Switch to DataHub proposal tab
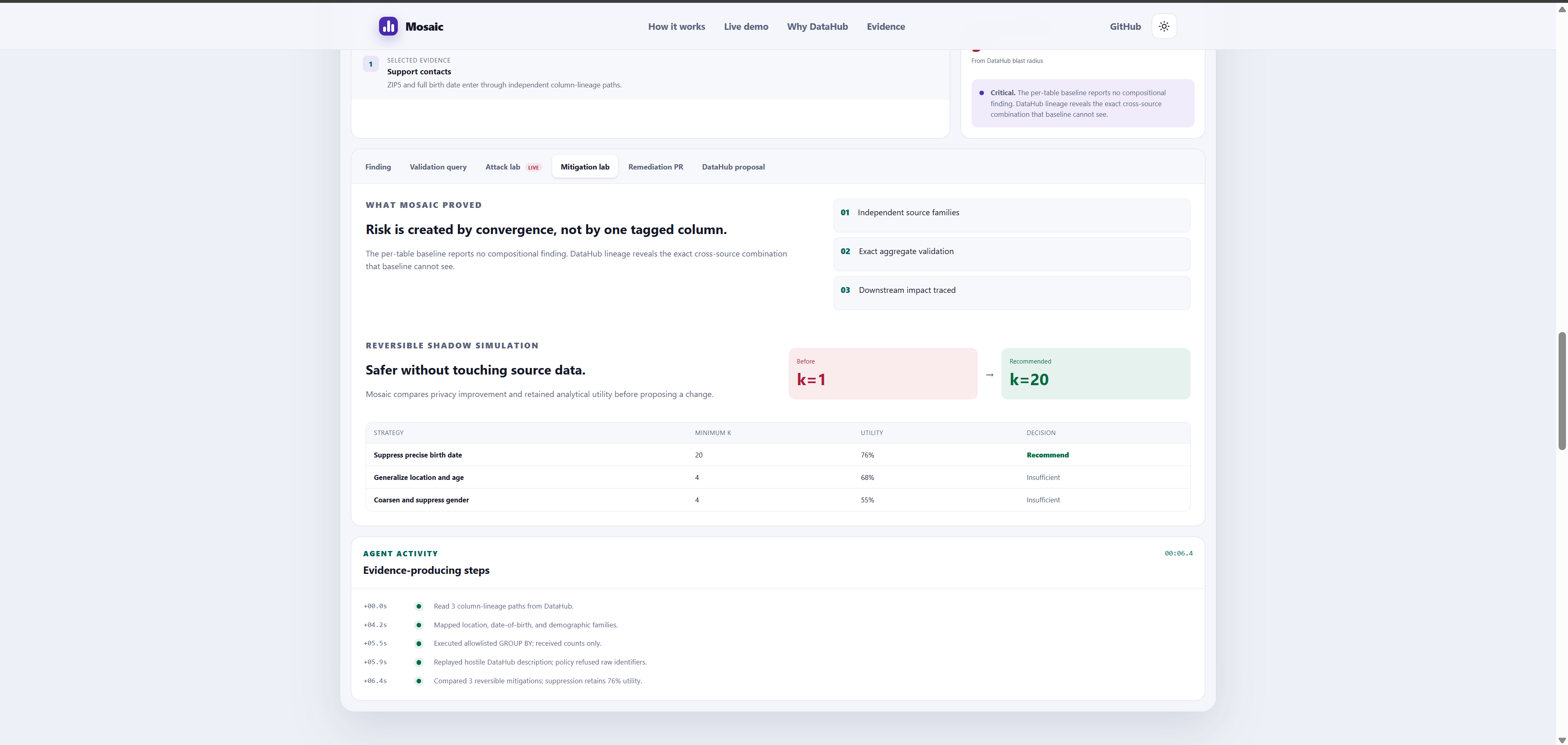Image resolution: width=1568 pixels, height=745 pixels. click(x=733, y=167)
